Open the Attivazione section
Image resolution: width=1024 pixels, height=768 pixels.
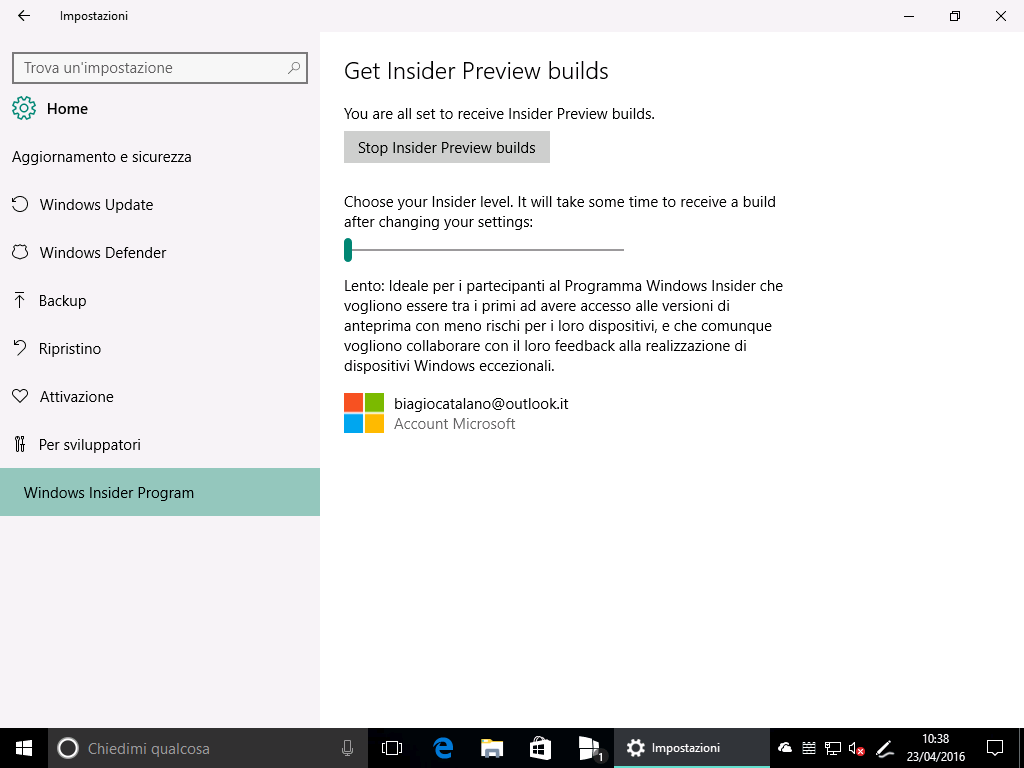(x=160, y=396)
